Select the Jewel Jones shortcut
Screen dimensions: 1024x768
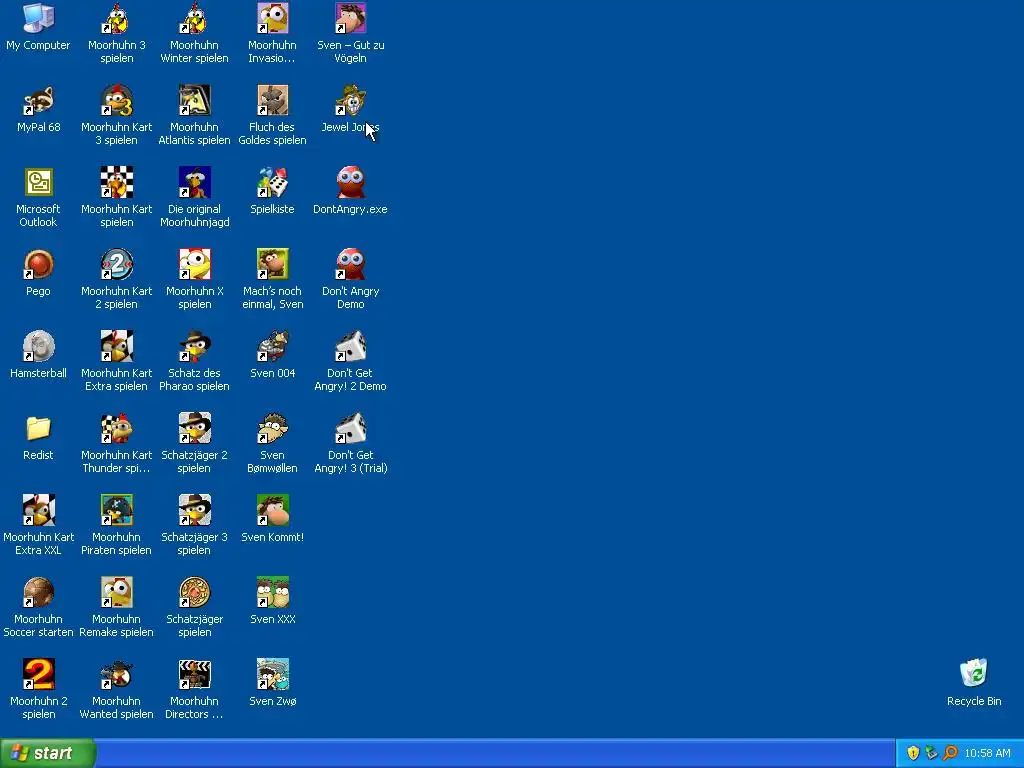click(x=351, y=100)
